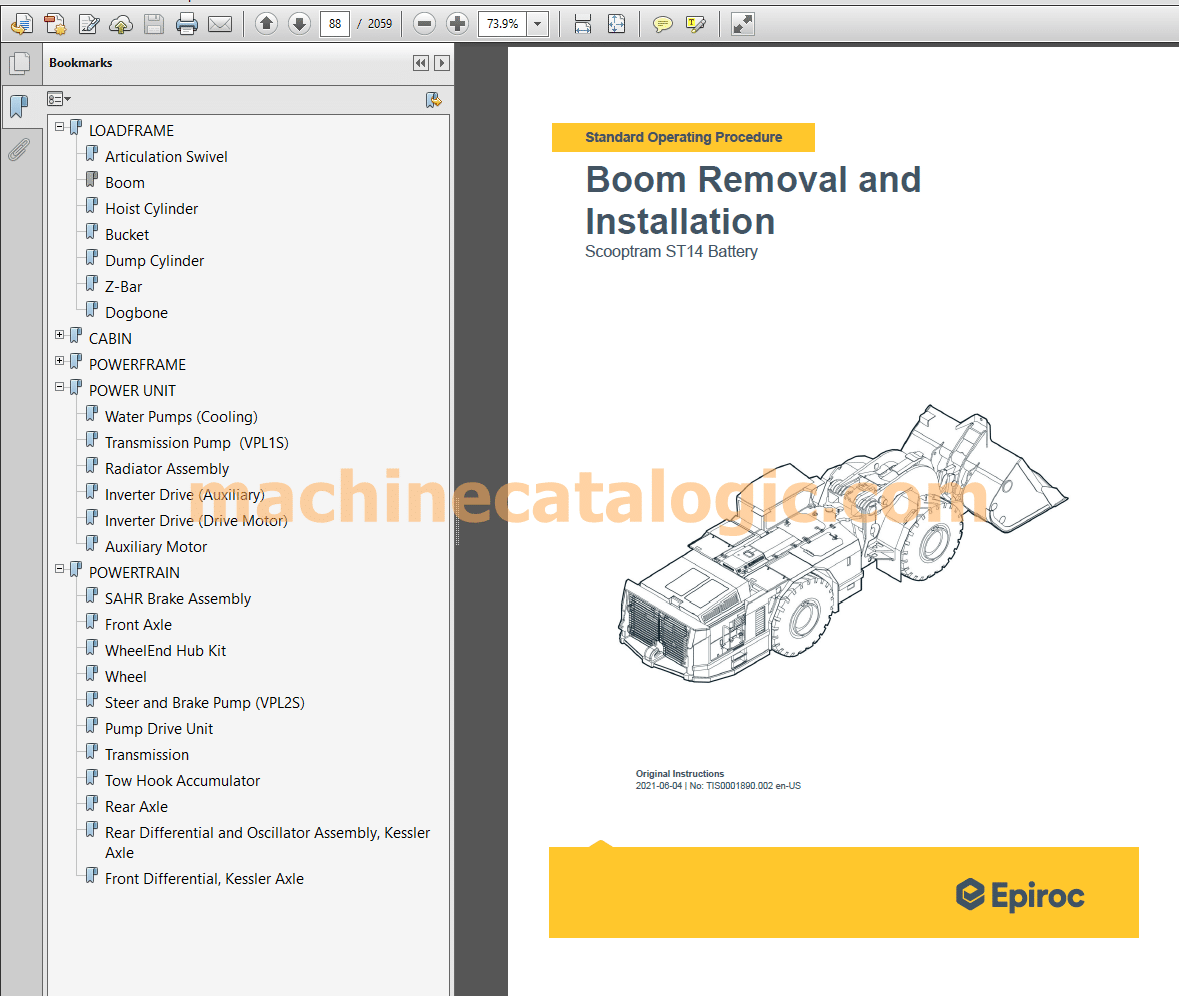The image size is (1179, 996).
Task: Select the LOADFRAME bookmark
Action: [x=131, y=131]
